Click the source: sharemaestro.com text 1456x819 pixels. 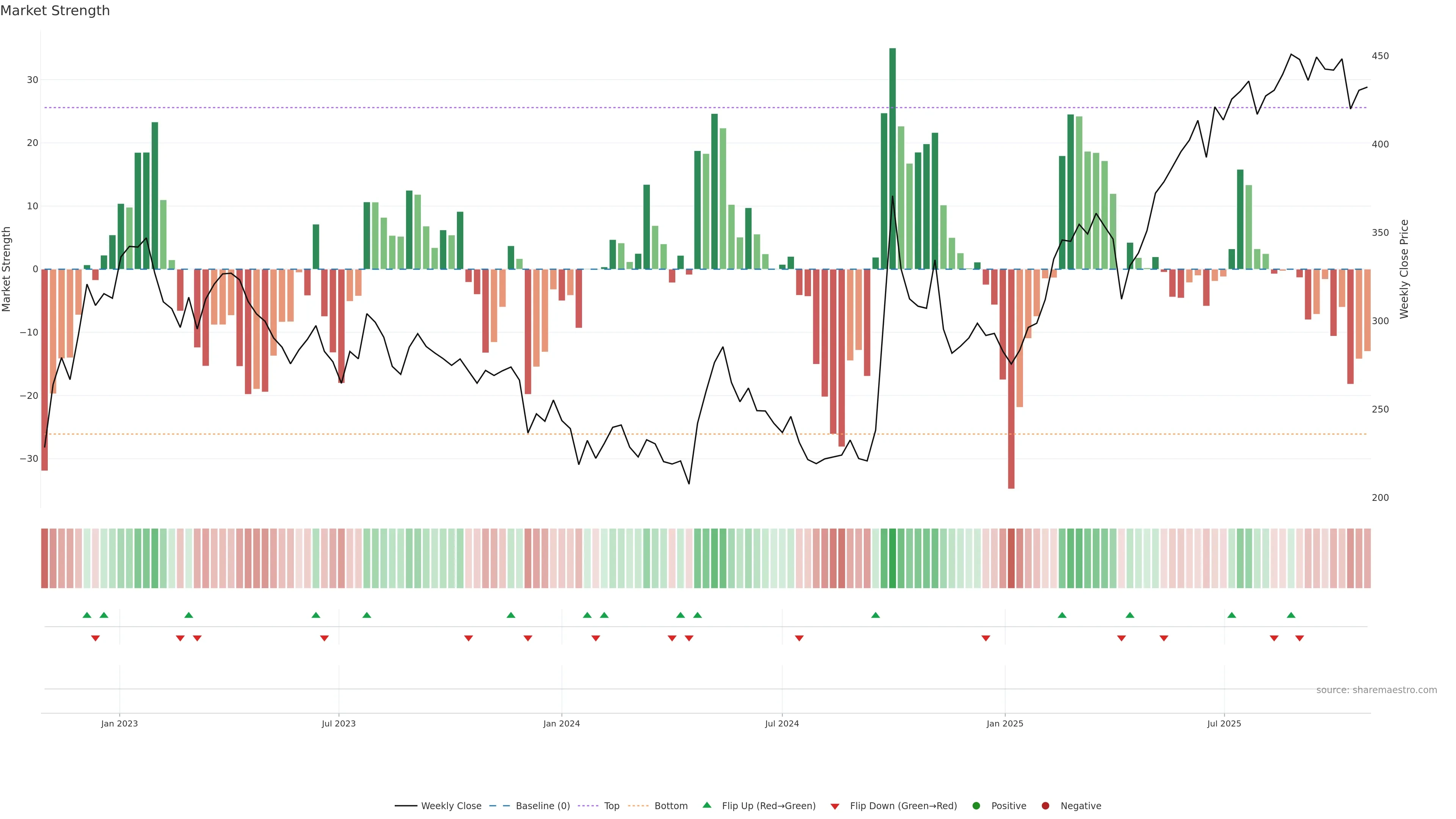pos(1376,690)
